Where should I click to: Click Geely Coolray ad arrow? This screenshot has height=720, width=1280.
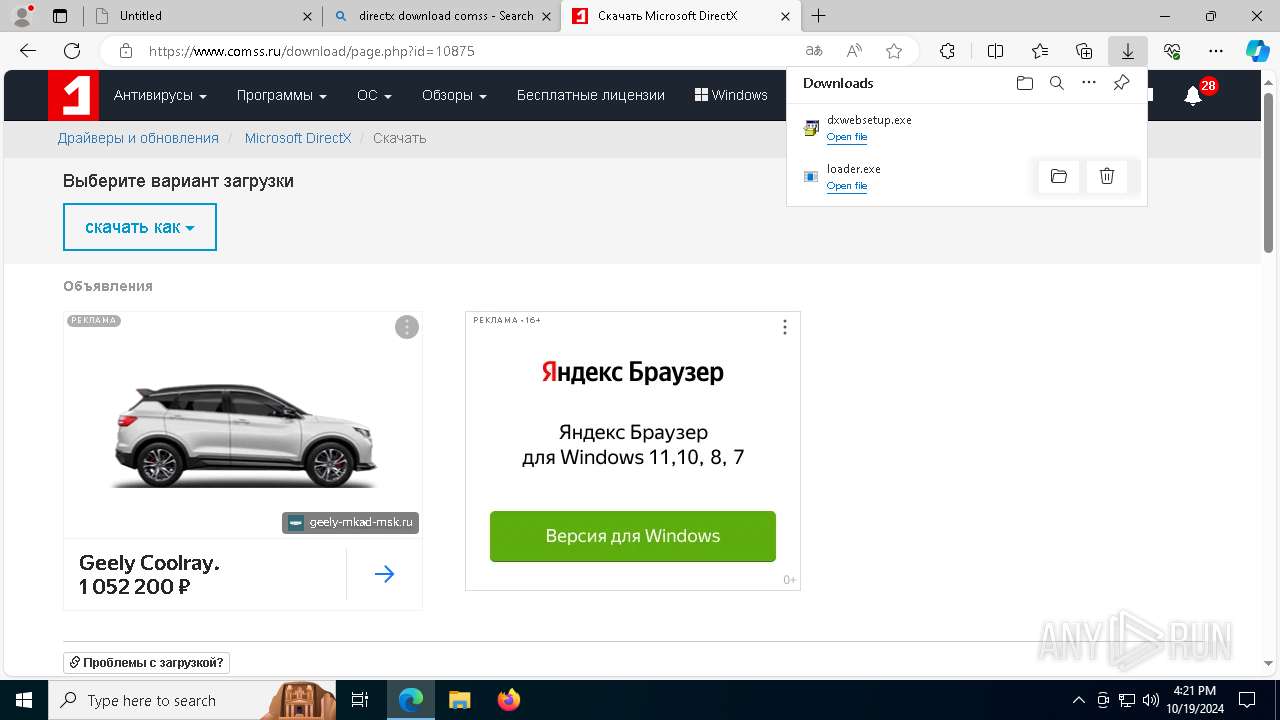384,574
